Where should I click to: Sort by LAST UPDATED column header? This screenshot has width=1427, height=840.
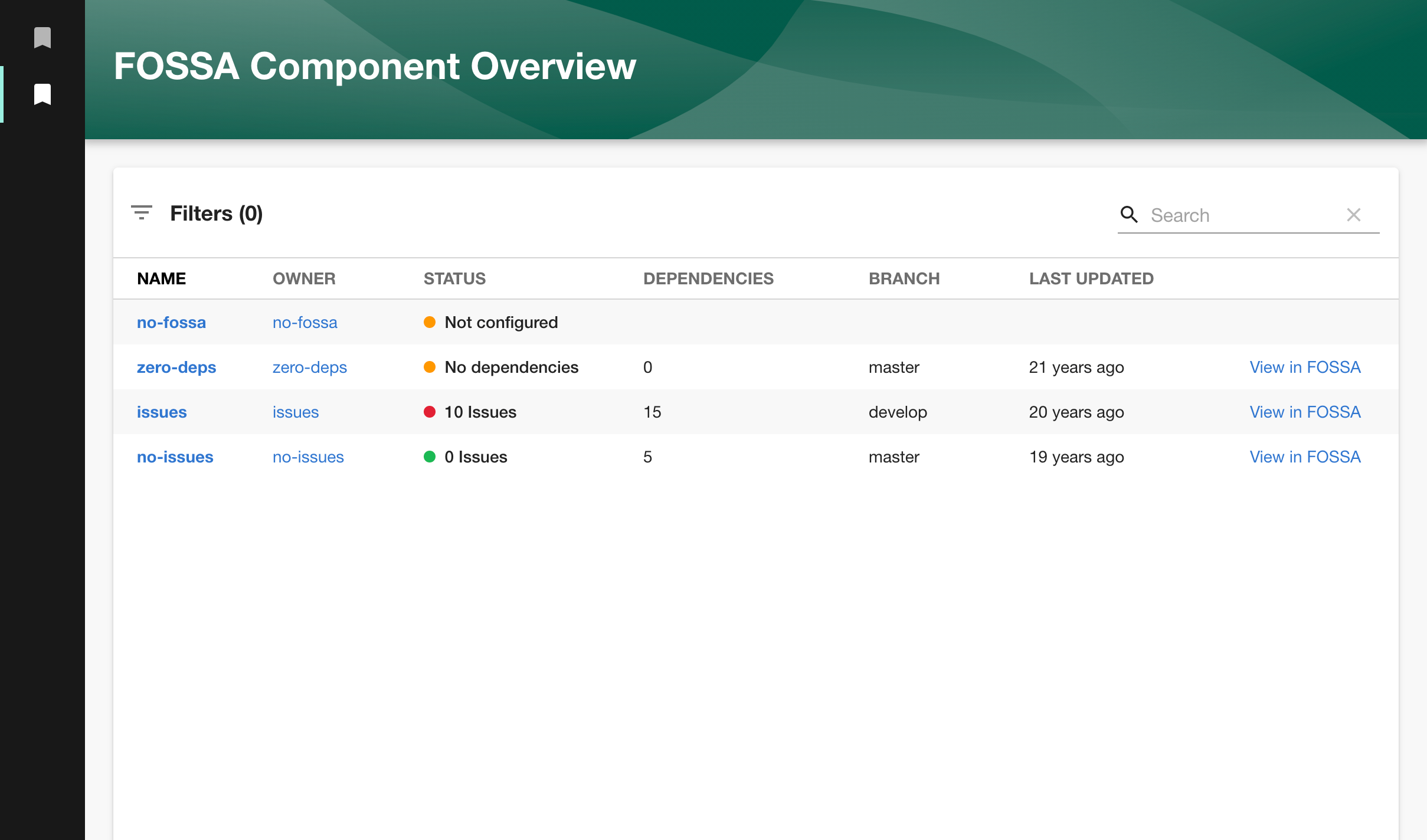(1091, 278)
